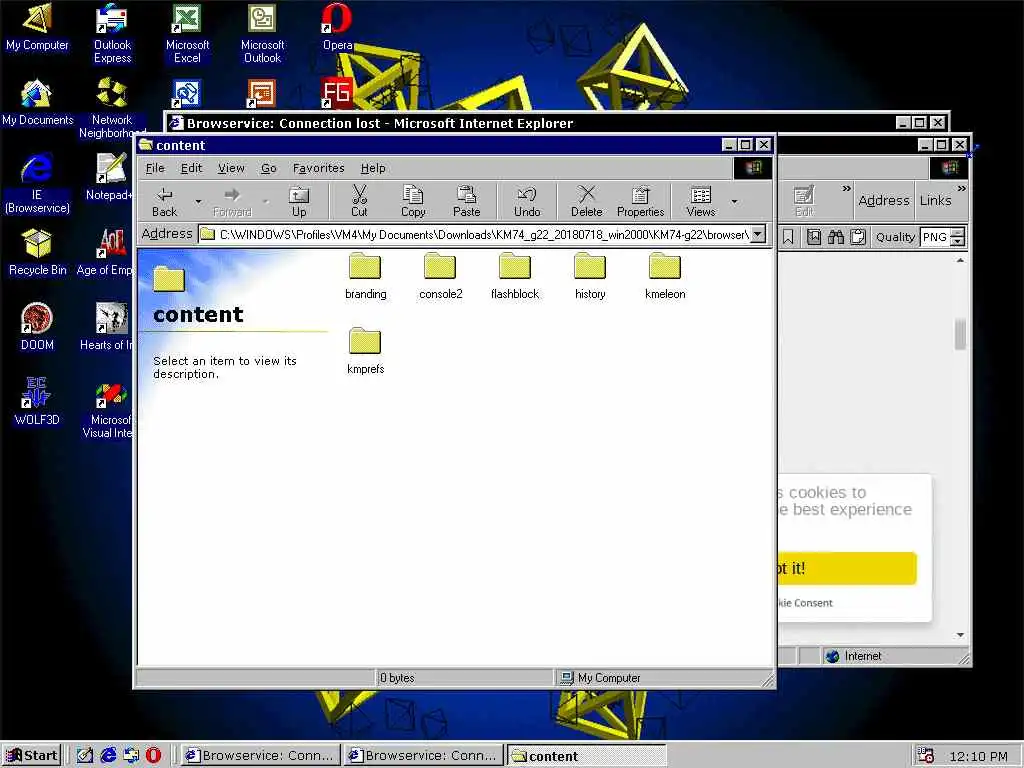Click the Start button
This screenshot has width=1024, height=768.
point(32,755)
